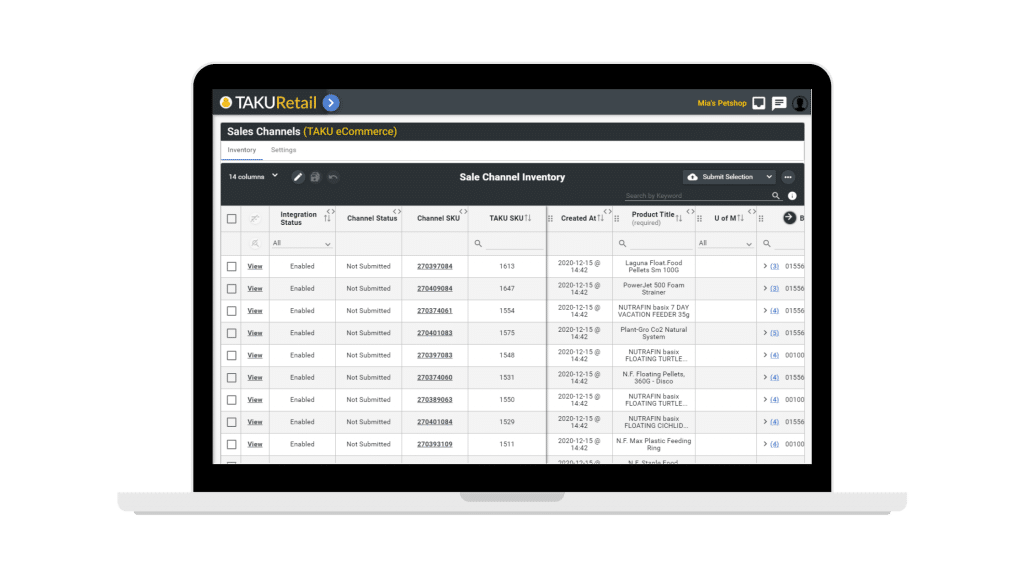Open the Integration Status All filter dropdown
Screen dimensions: 1024x576
(301, 243)
